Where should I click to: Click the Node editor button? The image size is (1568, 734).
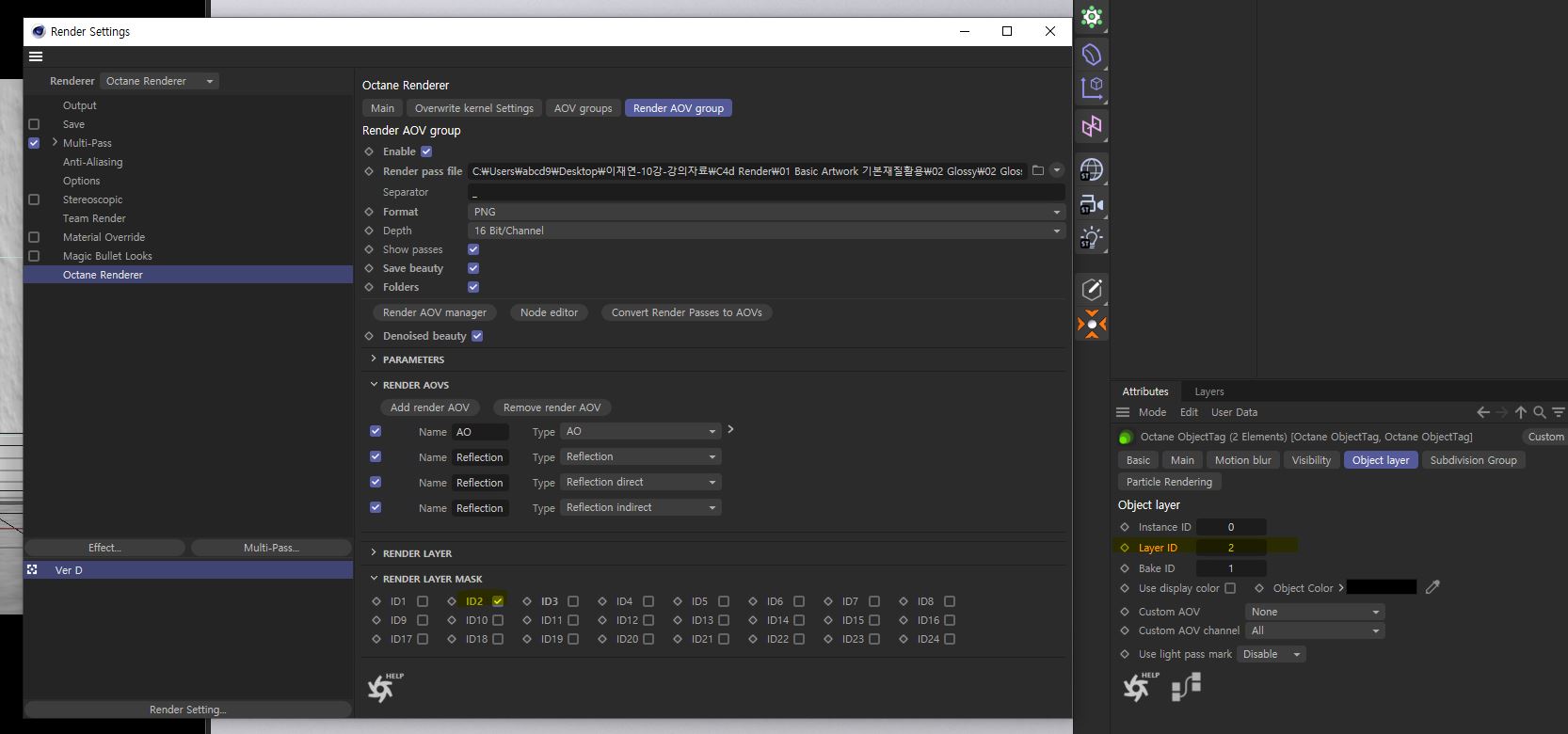pyautogui.click(x=550, y=312)
